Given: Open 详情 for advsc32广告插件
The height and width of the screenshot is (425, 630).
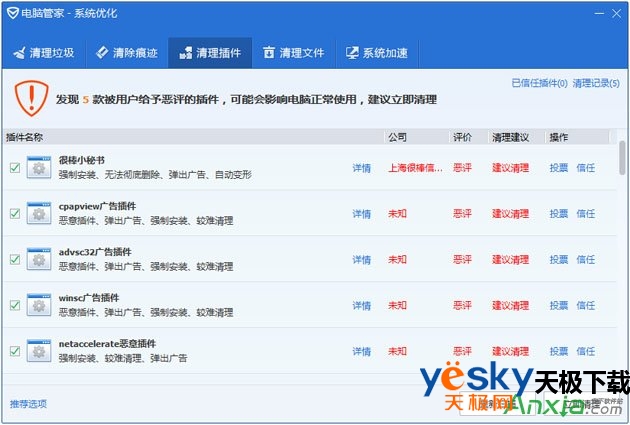Looking at the screenshot, I should click(362, 259).
